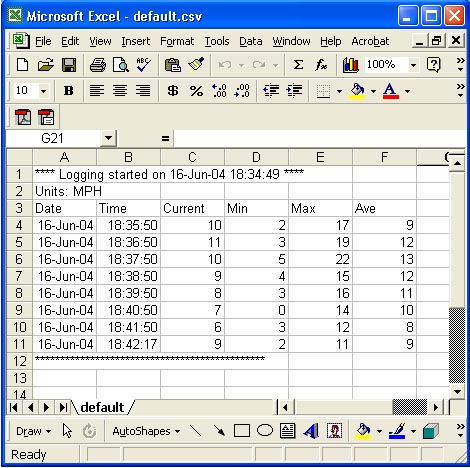Select the Format Painter brush
This screenshot has height=468, width=470.
(196, 65)
